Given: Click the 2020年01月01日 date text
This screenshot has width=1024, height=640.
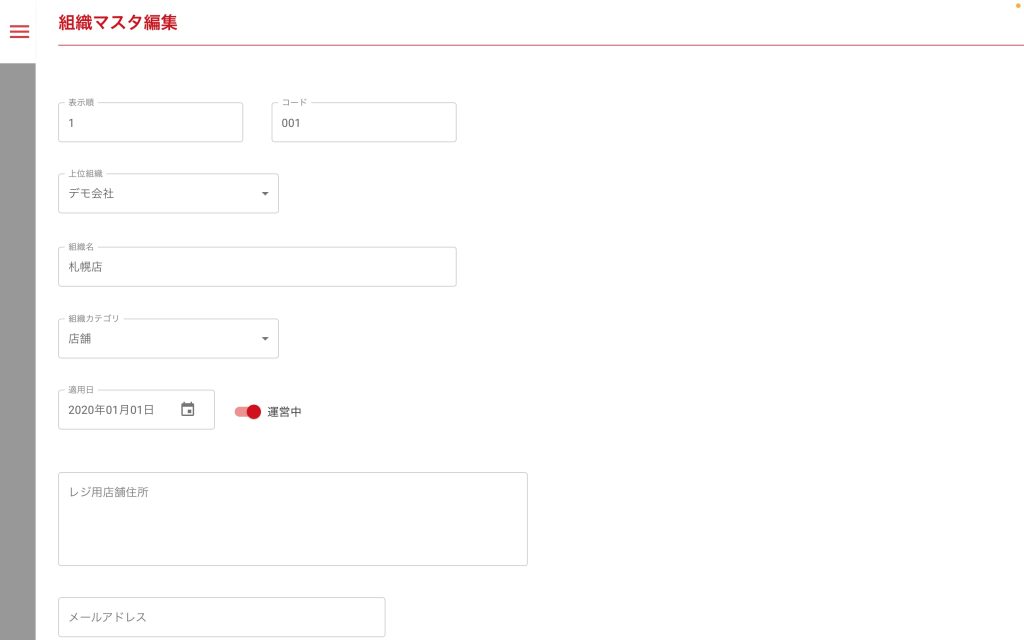Looking at the screenshot, I should (111, 410).
